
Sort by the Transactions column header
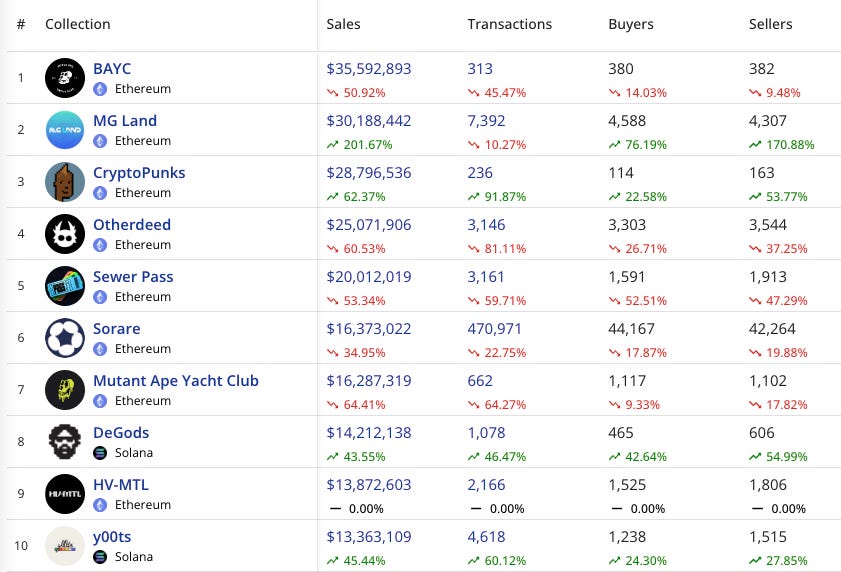coord(510,24)
